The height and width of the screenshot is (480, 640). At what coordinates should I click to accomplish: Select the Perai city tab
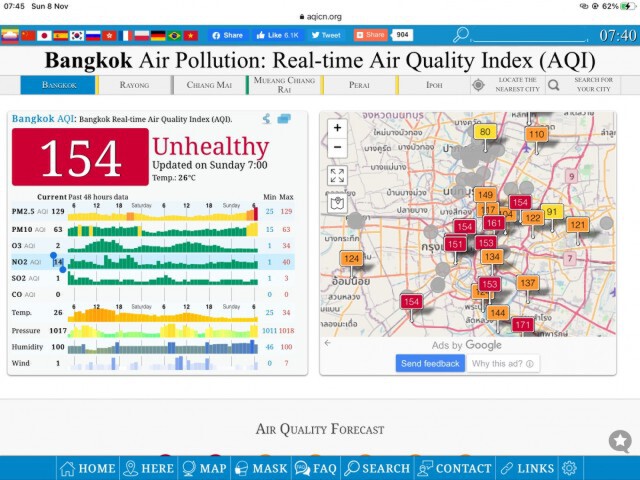click(359, 85)
